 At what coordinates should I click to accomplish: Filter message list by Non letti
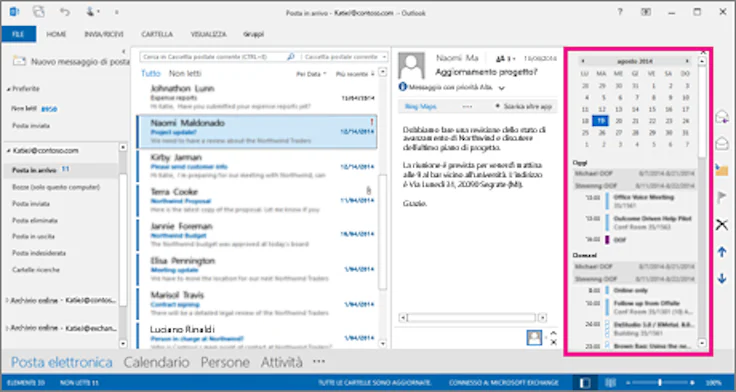click(185, 73)
